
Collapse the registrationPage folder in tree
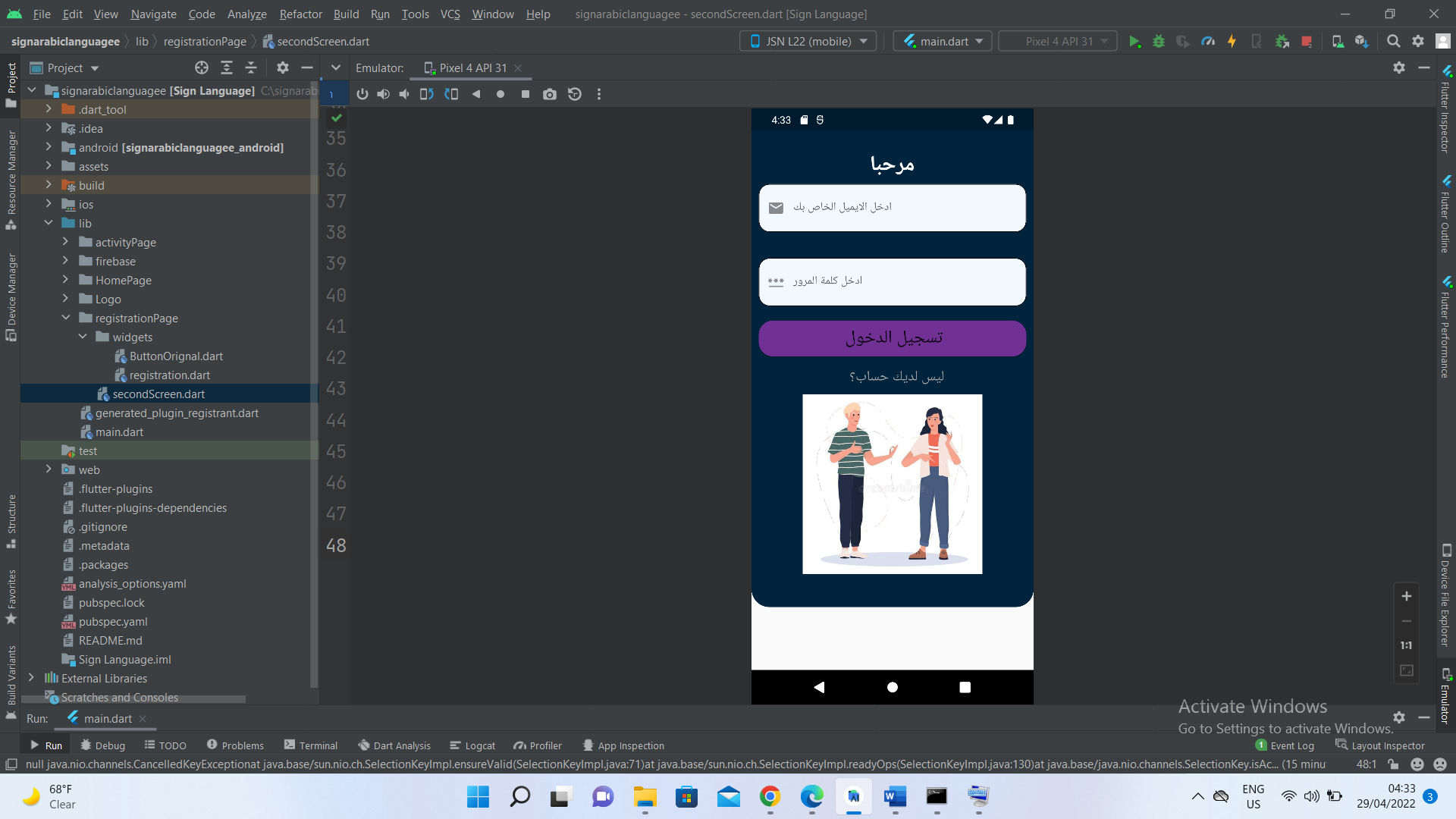66,318
